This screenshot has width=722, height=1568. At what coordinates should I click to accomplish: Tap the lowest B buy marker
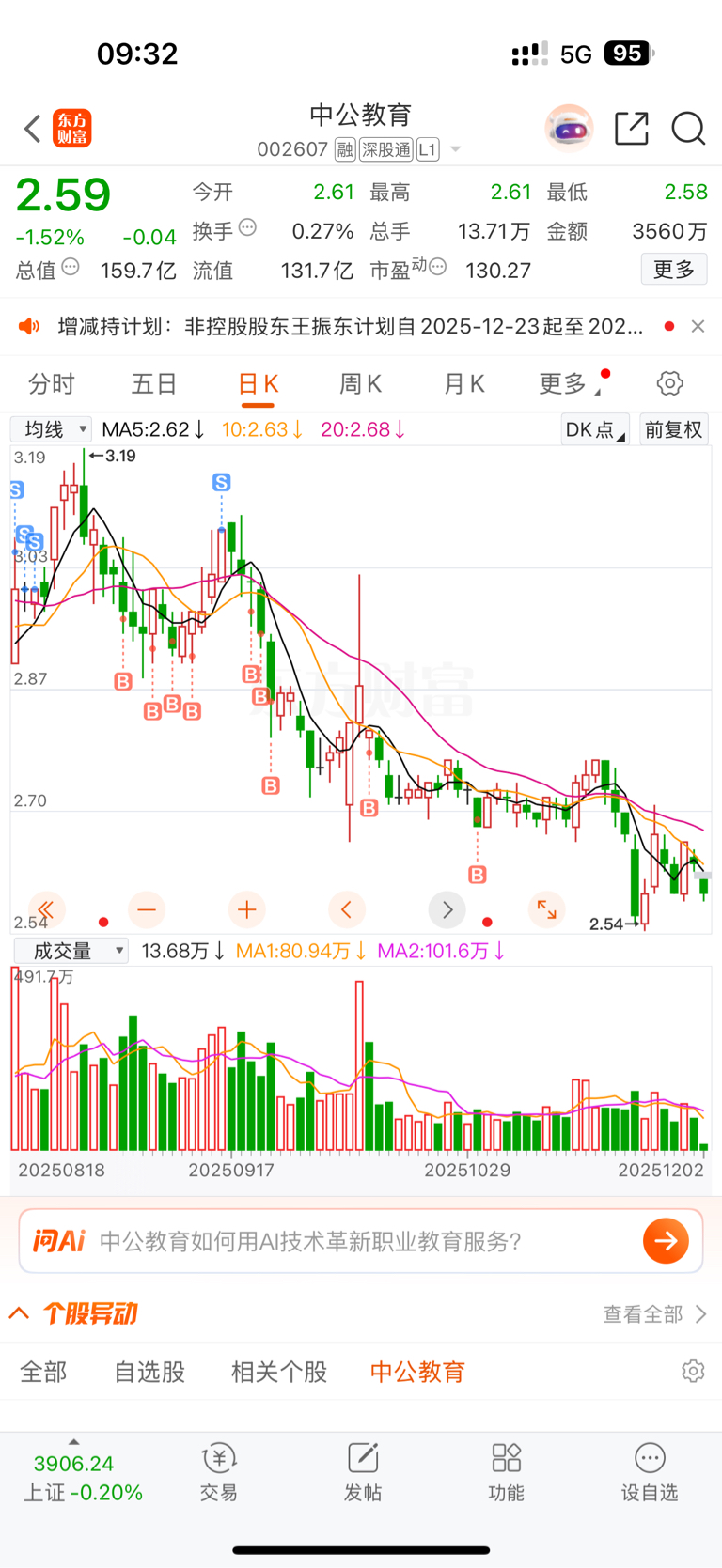478,875
